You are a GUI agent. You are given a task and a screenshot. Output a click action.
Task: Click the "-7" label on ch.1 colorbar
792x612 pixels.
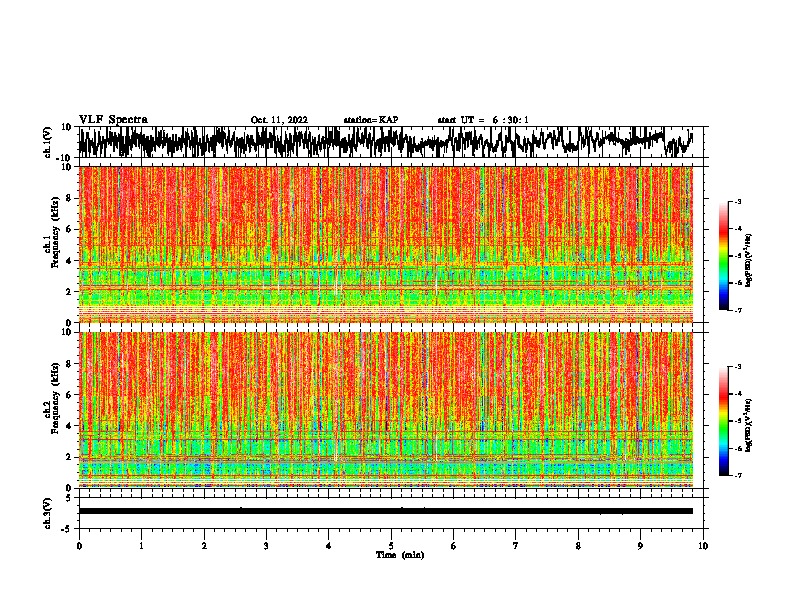pyautogui.click(x=737, y=310)
